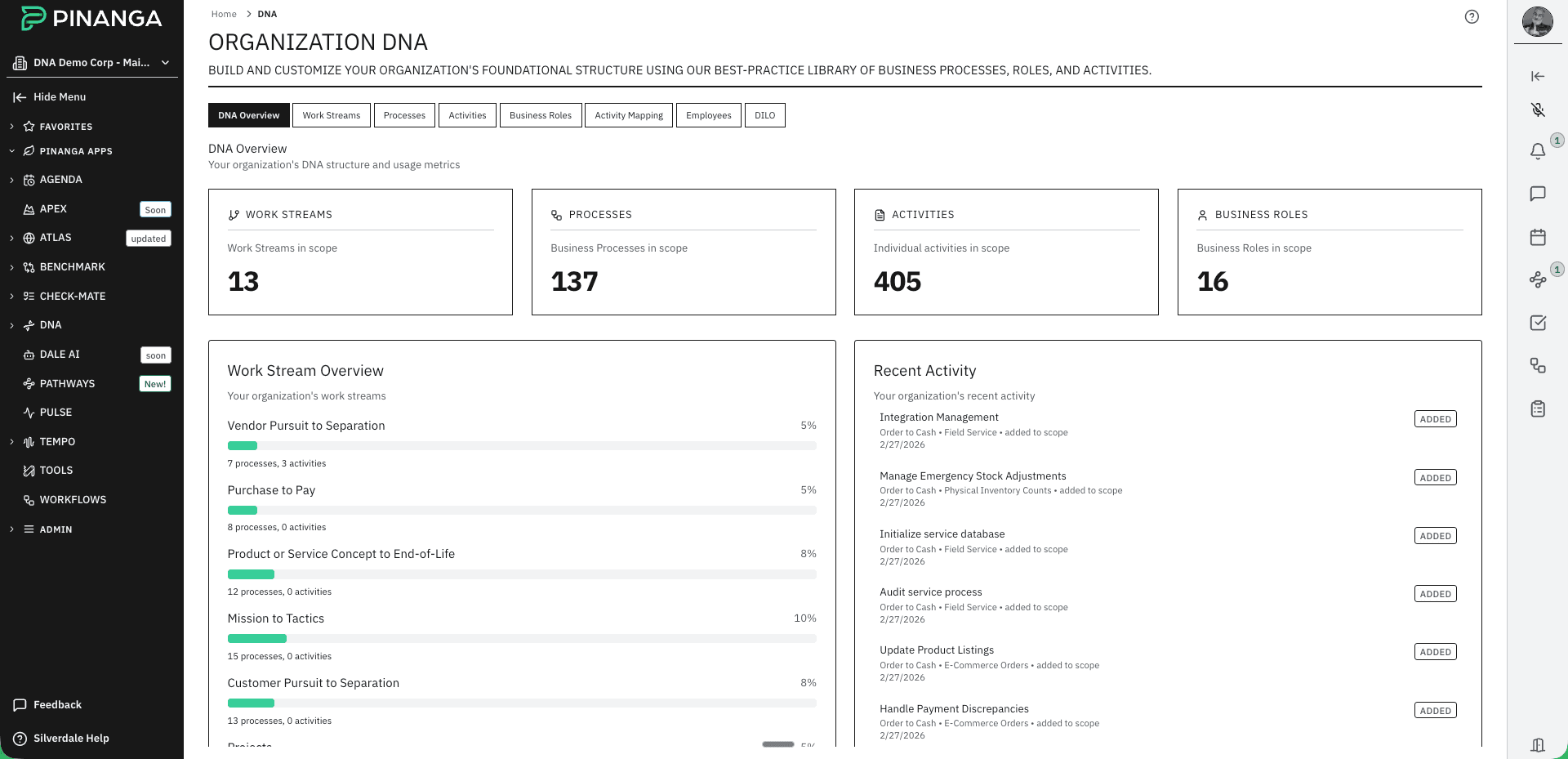Open the calendar icon in right sidebar
The width and height of the screenshot is (1568, 759).
coord(1538,237)
